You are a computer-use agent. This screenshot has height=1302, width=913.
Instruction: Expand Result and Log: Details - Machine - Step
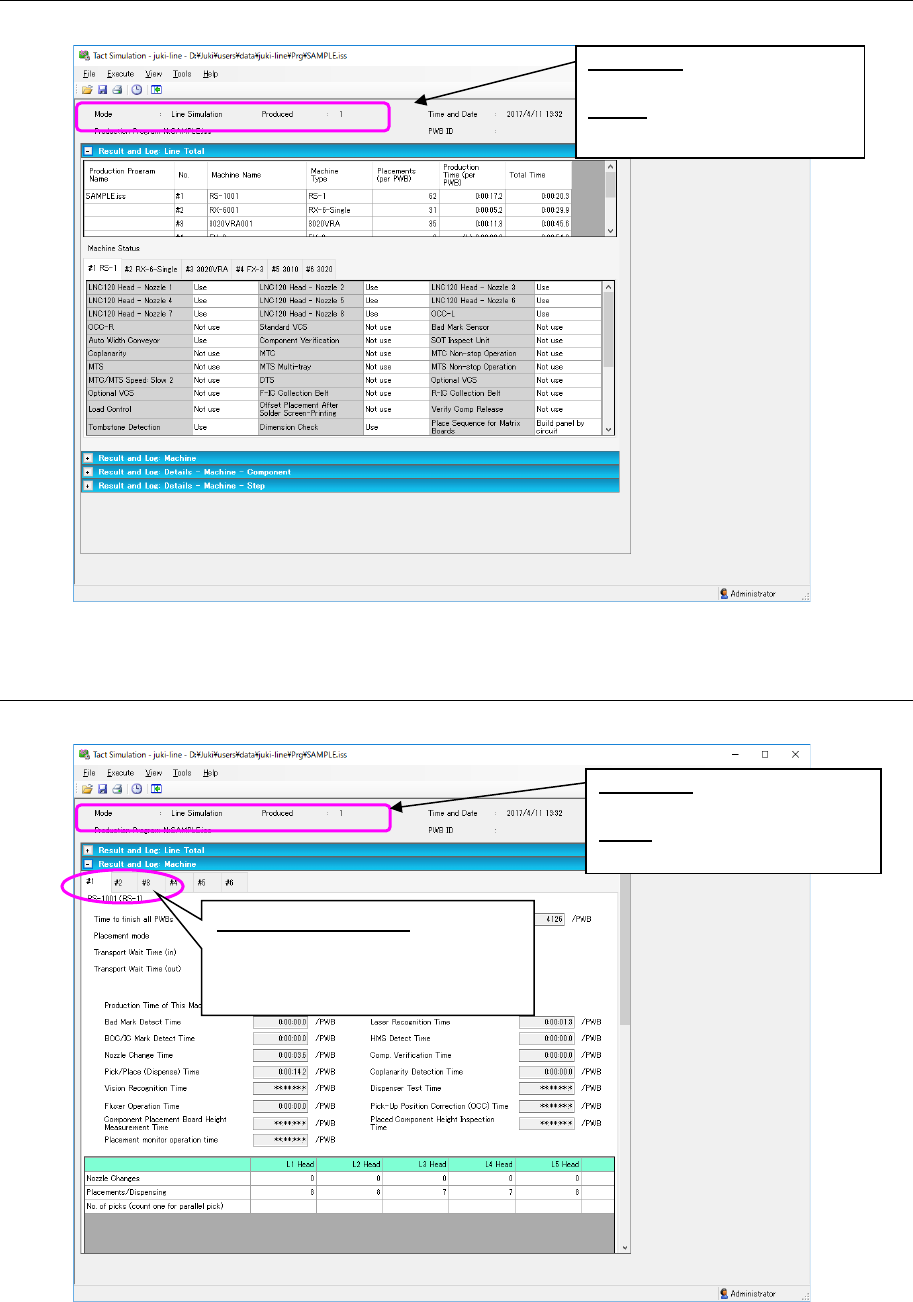point(89,485)
